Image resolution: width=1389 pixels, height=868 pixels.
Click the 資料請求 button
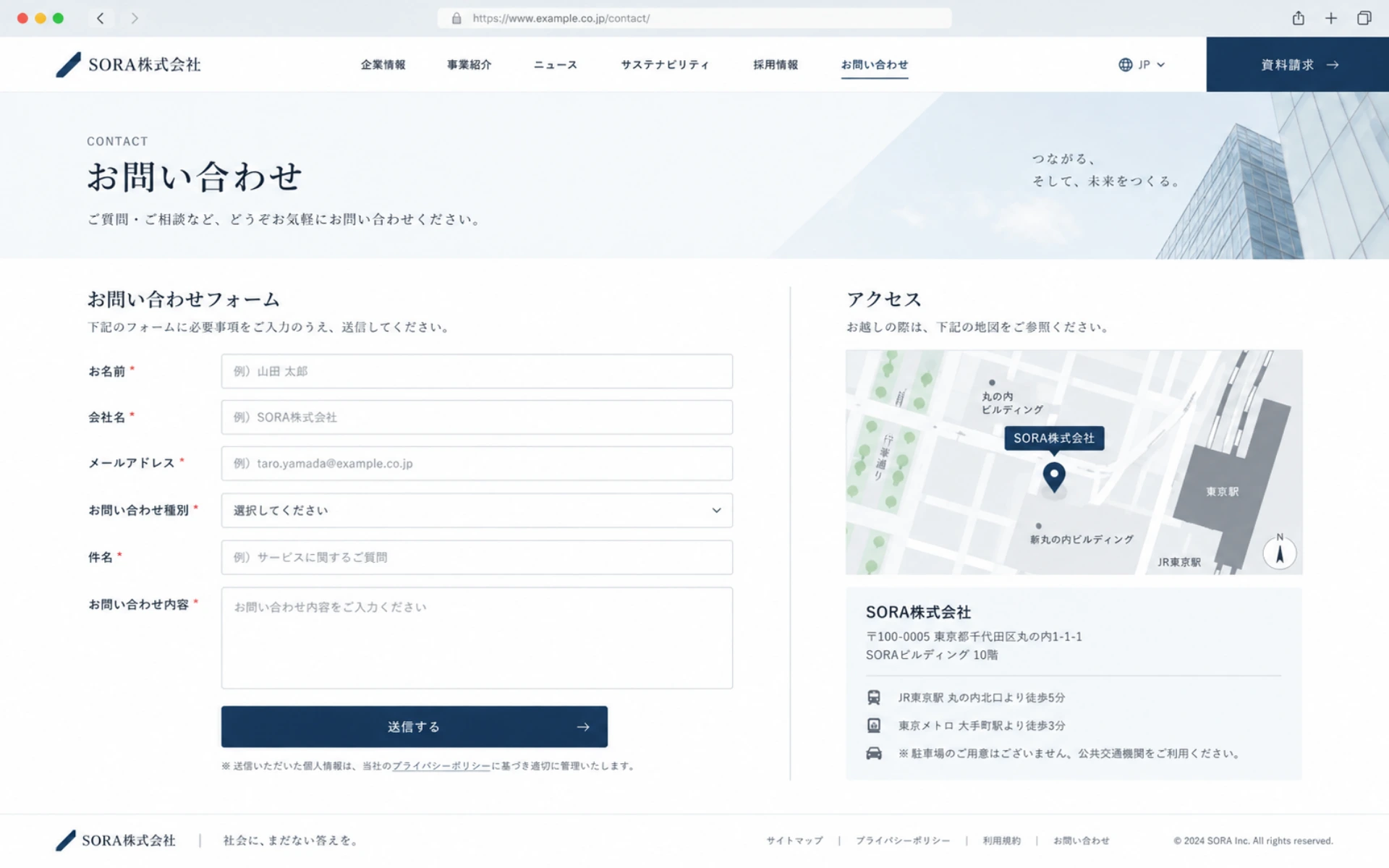[1297, 64]
